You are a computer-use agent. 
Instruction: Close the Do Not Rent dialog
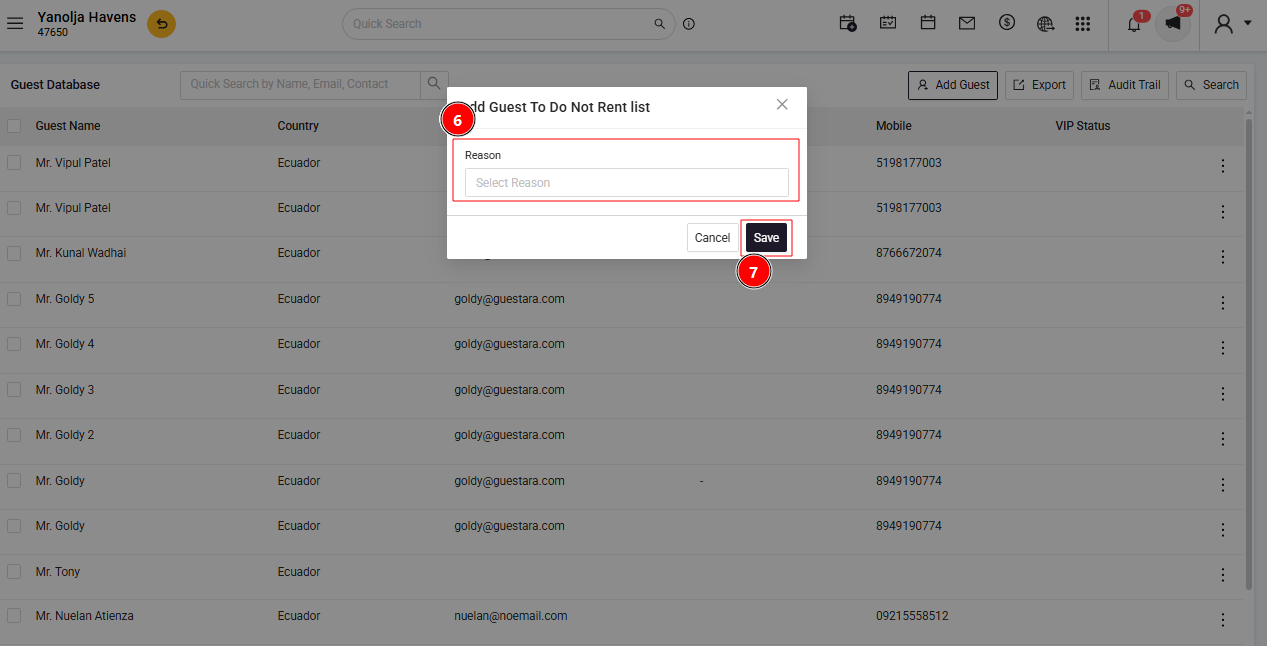pos(782,104)
